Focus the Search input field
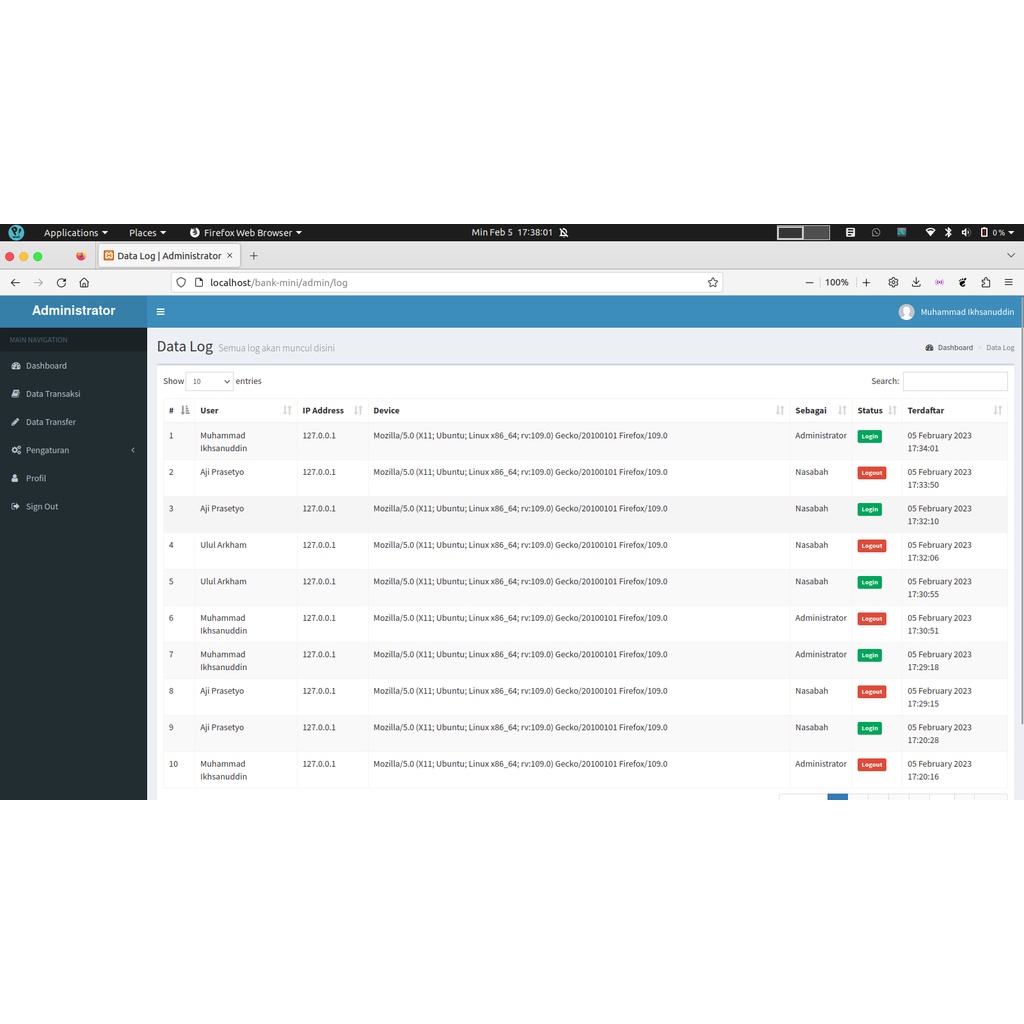Screen dimensions: 1024x1024 pyautogui.click(x=955, y=381)
